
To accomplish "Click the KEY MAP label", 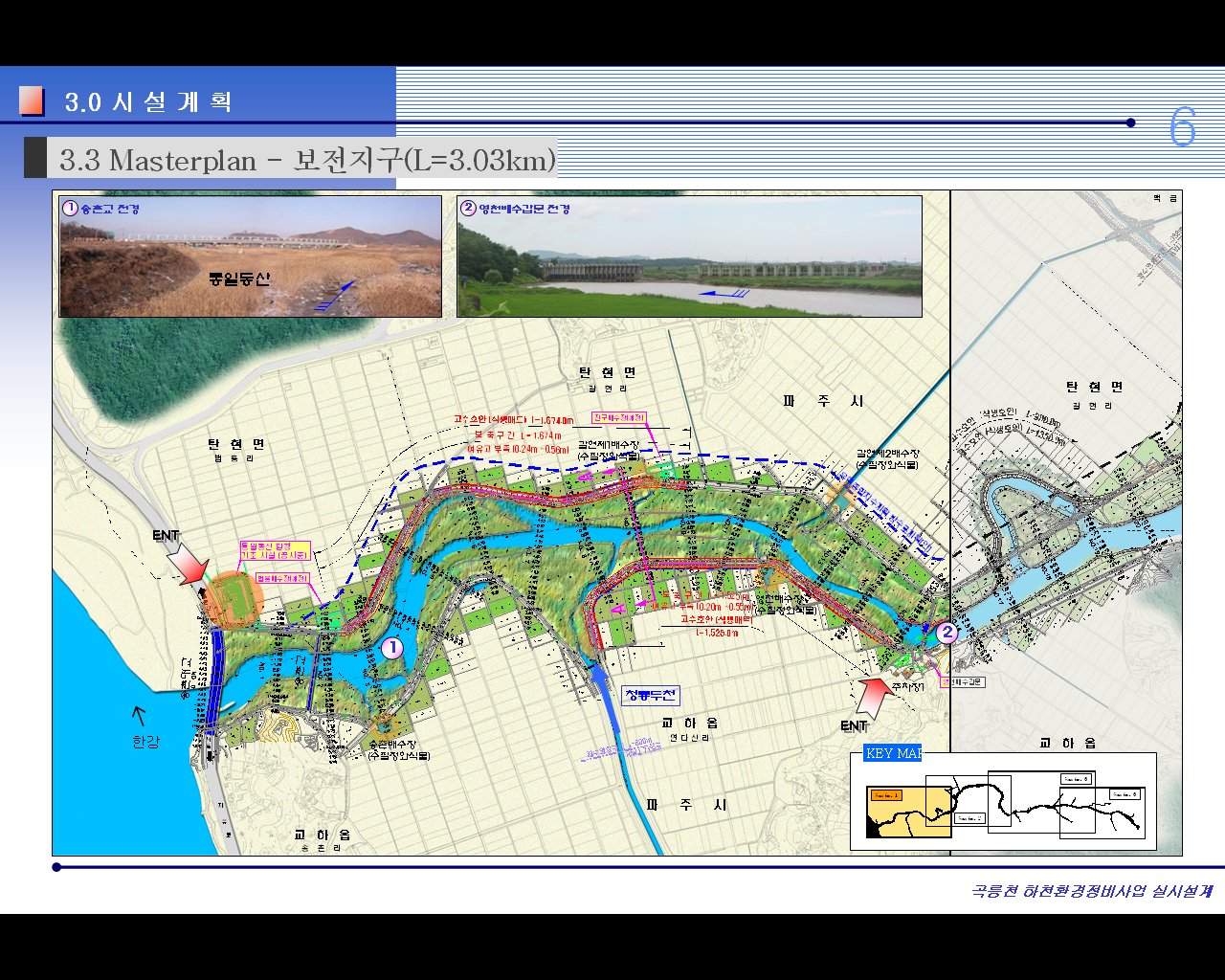I will 892,753.
